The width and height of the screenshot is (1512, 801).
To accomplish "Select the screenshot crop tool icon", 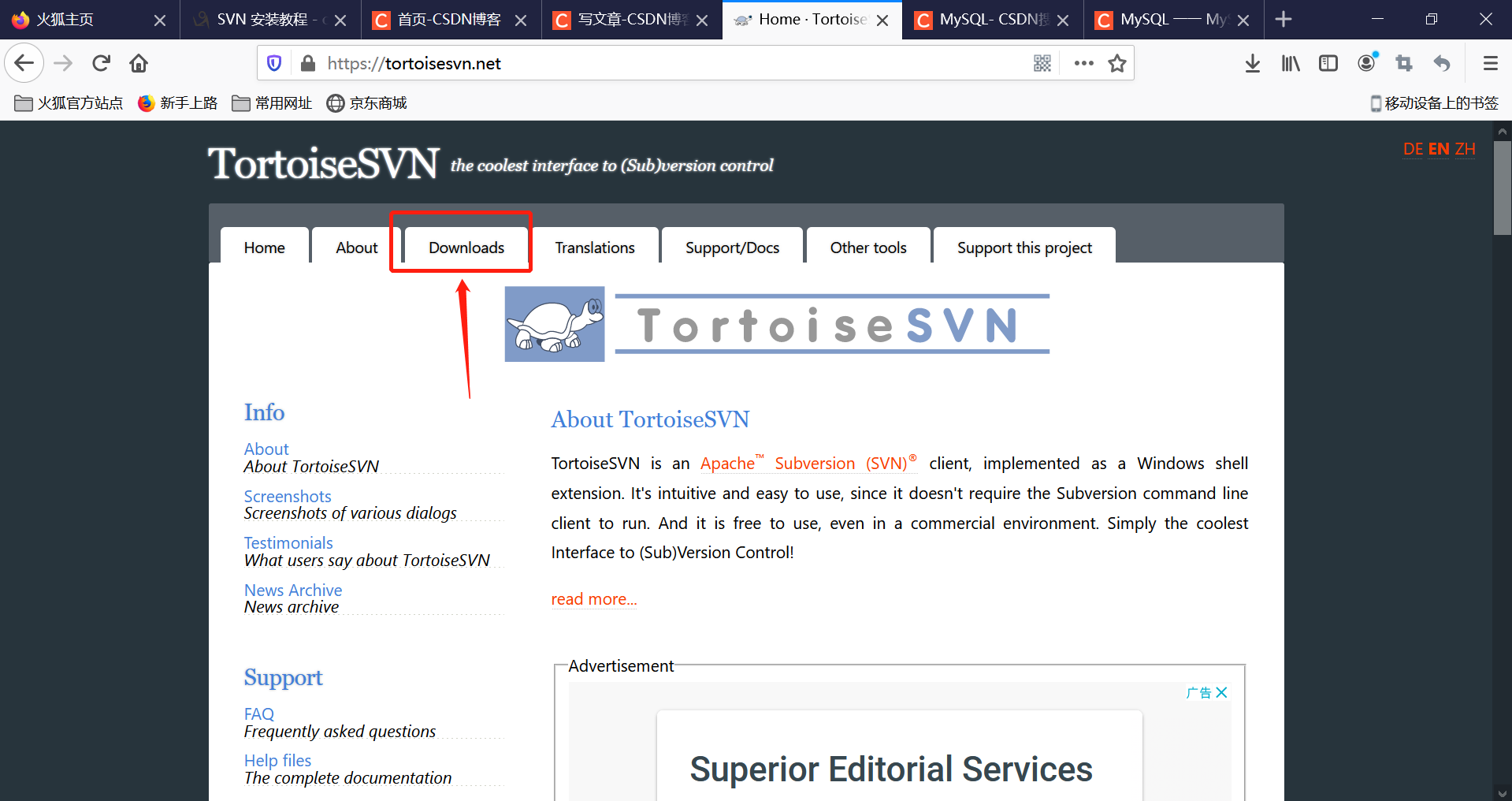I will tap(1403, 63).
